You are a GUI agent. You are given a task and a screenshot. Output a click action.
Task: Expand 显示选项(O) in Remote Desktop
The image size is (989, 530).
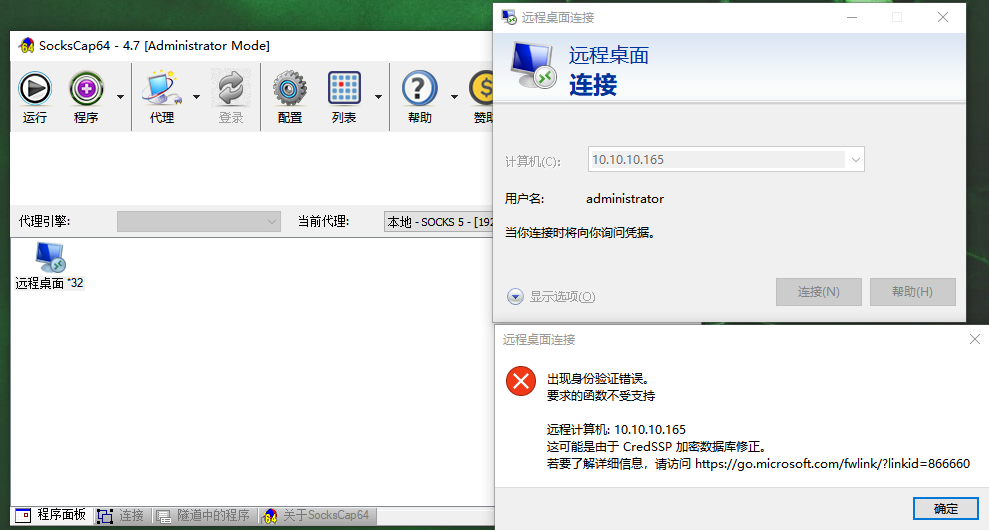551,297
